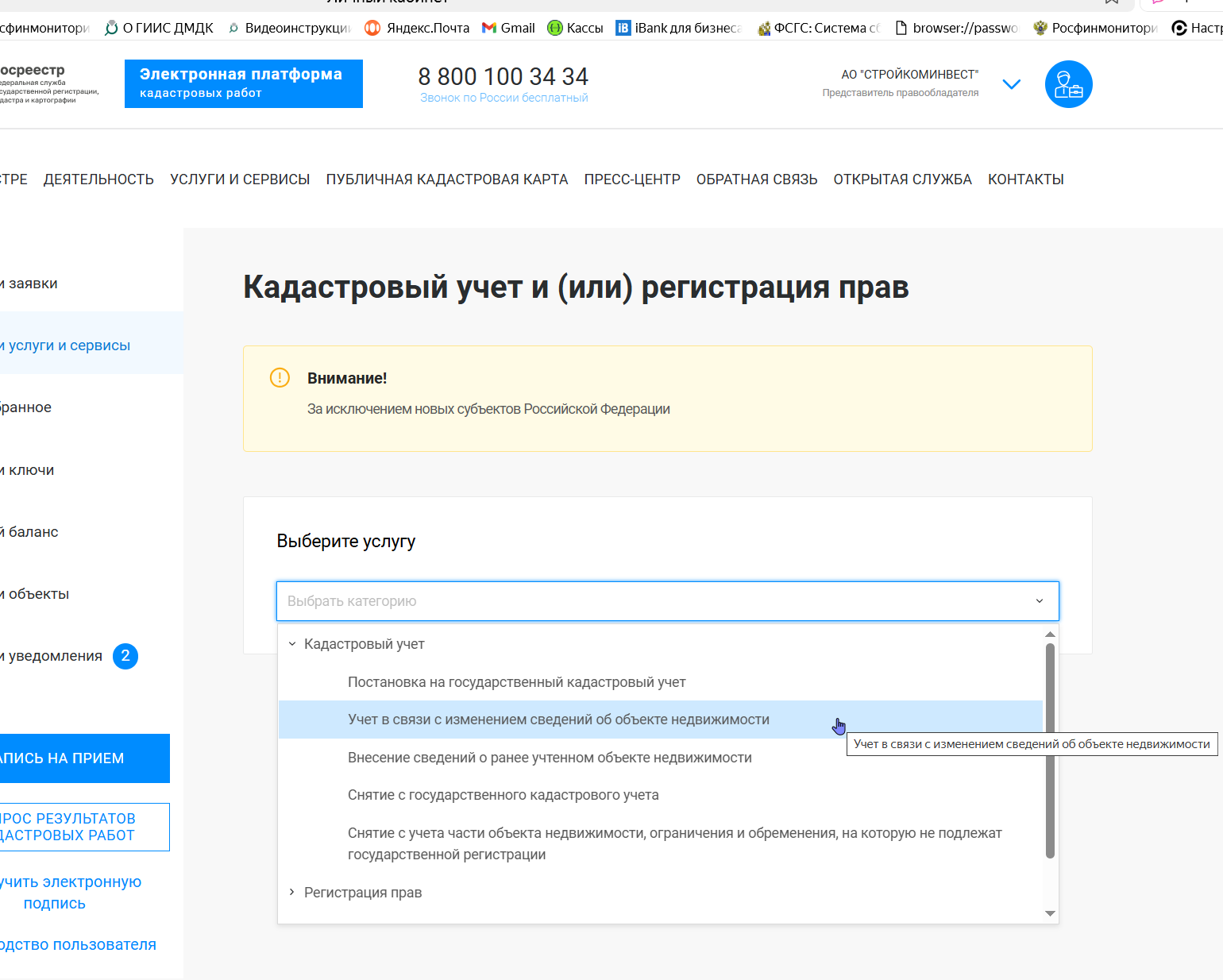Open the Видеоинструкции bookmark
The width and height of the screenshot is (1223, 980).
pos(289,28)
